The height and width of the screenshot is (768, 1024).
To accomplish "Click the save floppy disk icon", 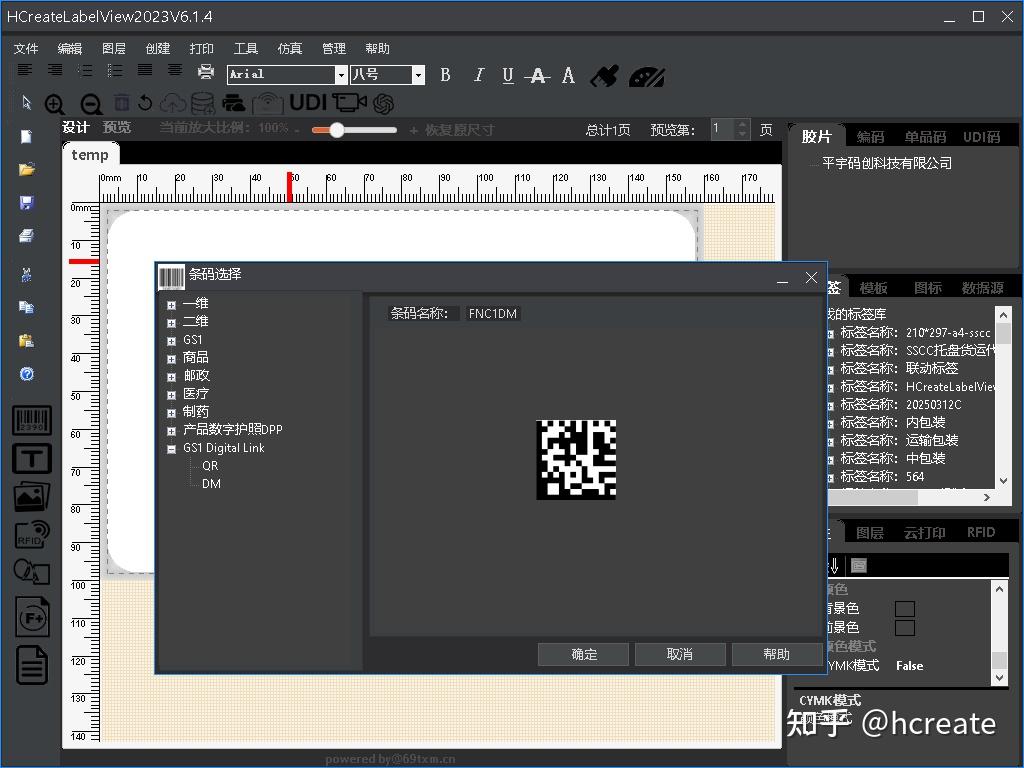I will pyautogui.click(x=27, y=203).
